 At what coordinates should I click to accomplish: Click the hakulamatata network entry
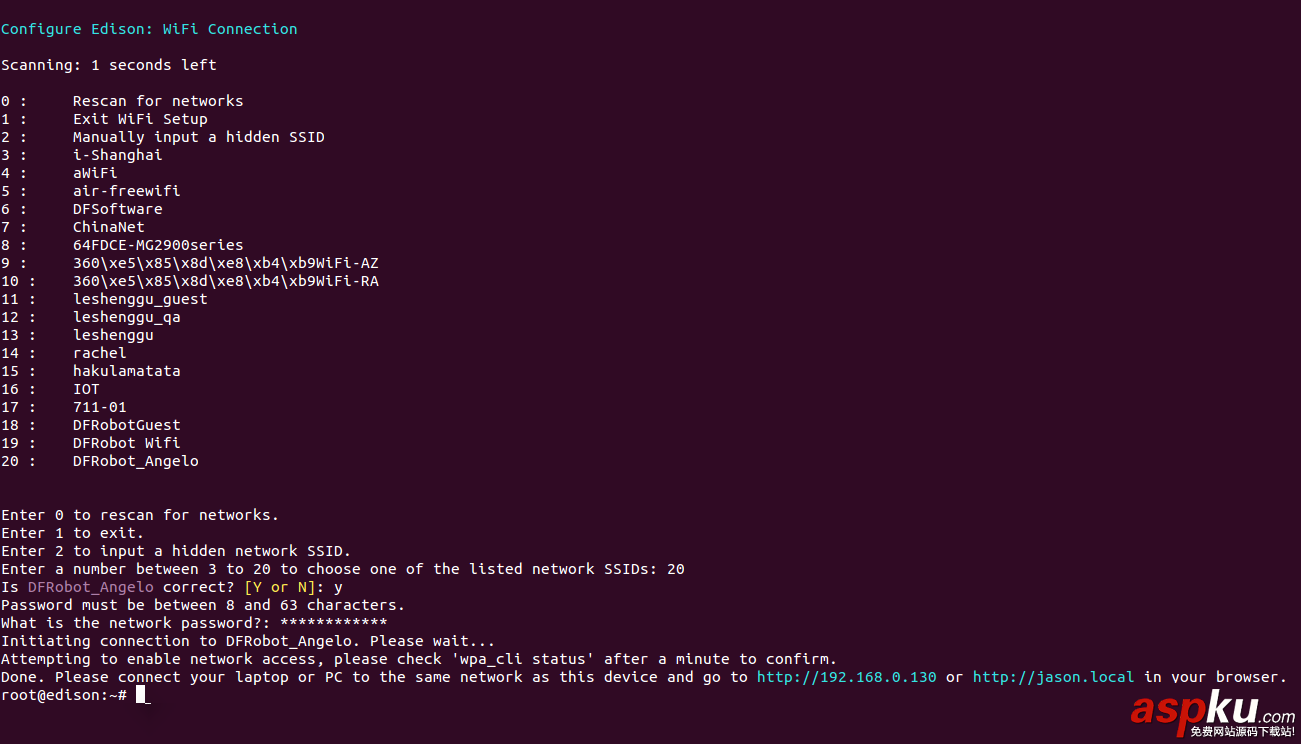point(126,371)
